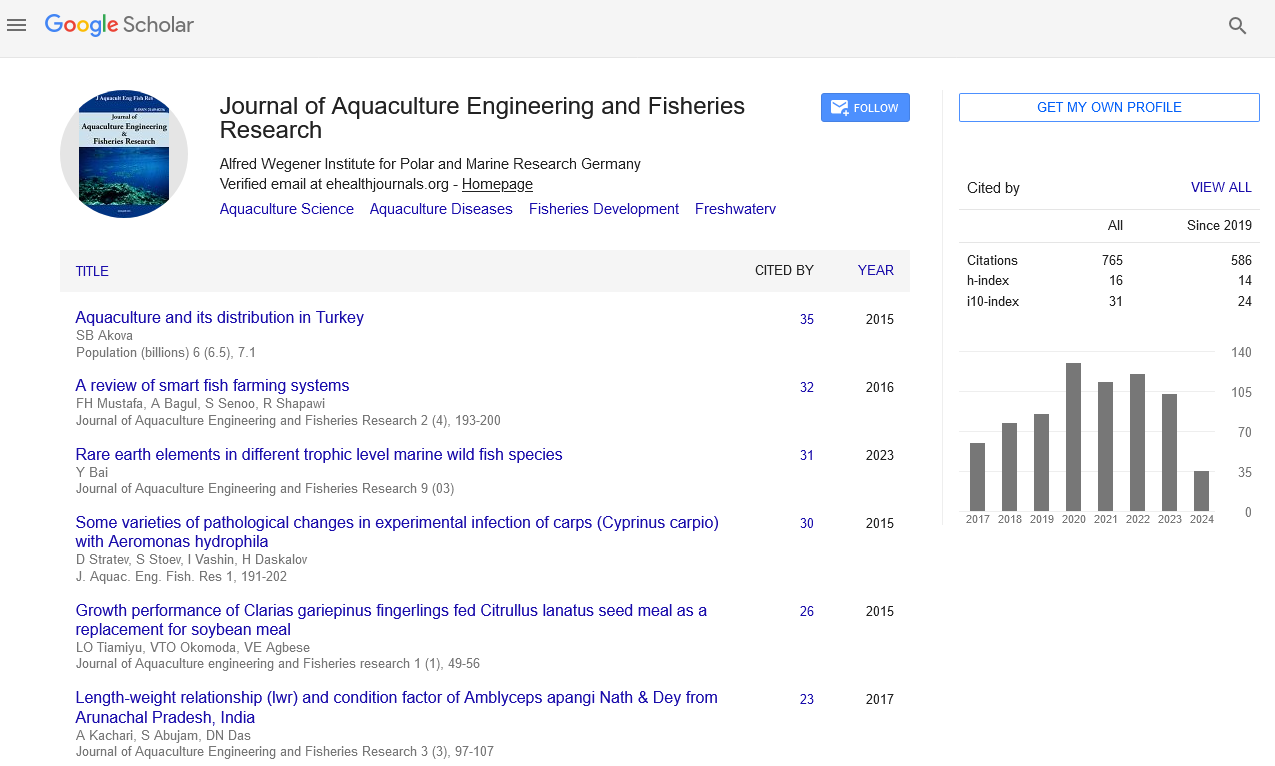Click the 2024 bar in citations chart
This screenshot has height=766, width=1275.
(x=1202, y=491)
